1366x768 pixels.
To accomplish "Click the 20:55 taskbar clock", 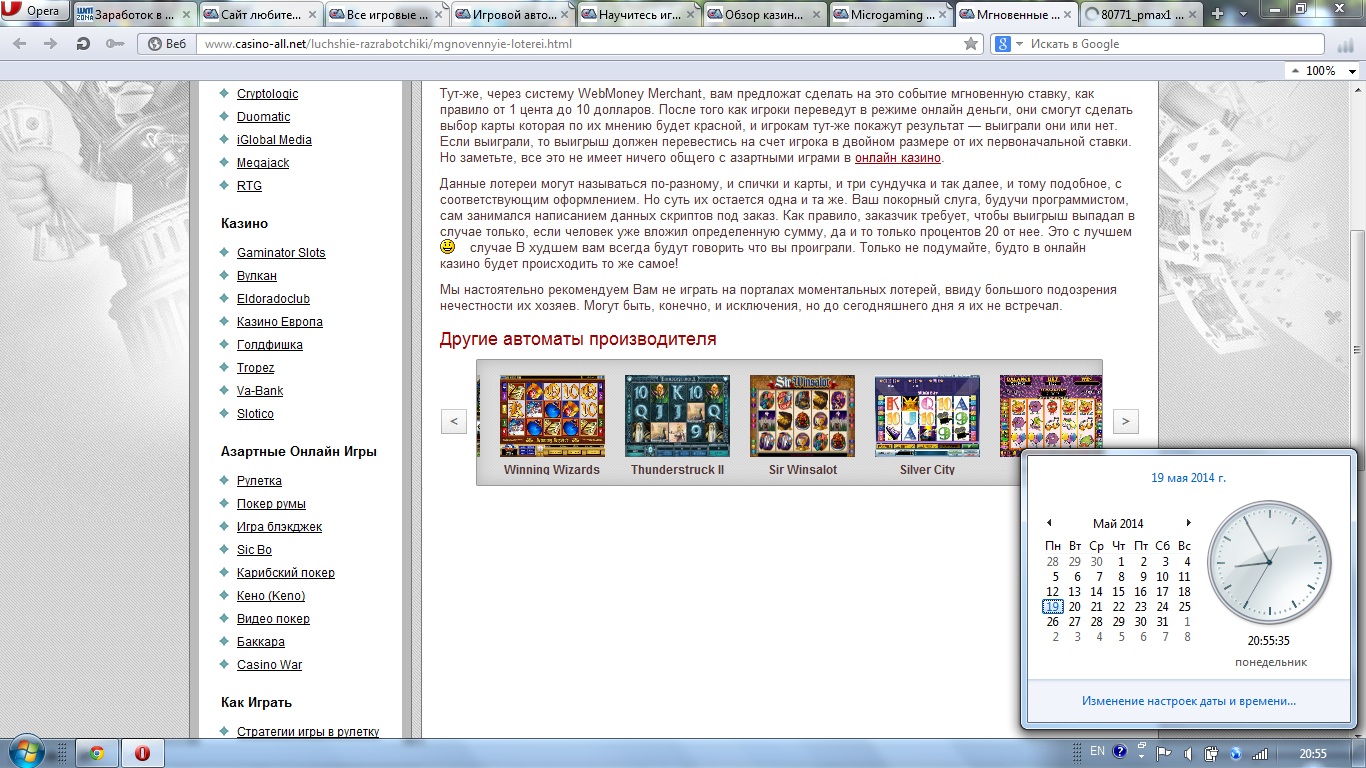I will point(1313,753).
